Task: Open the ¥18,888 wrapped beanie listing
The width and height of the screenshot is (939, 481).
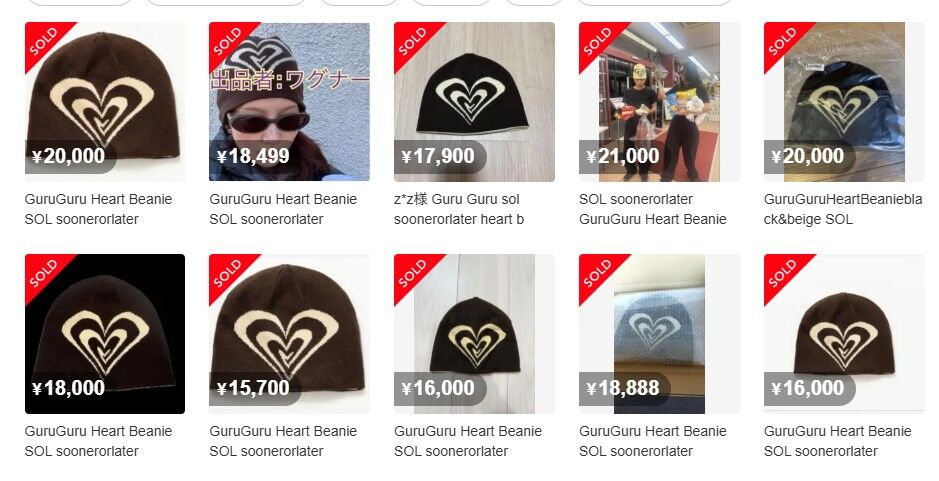Action: pos(659,334)
